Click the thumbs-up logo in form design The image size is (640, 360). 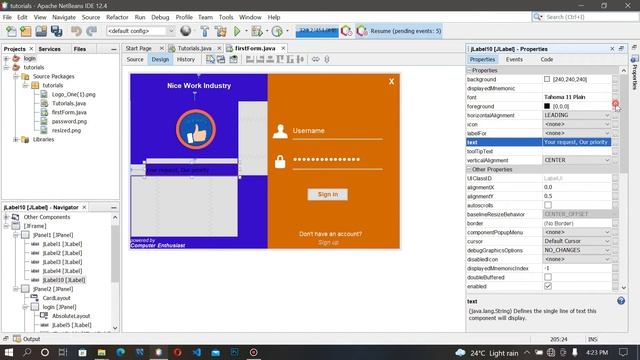point(196,129)
